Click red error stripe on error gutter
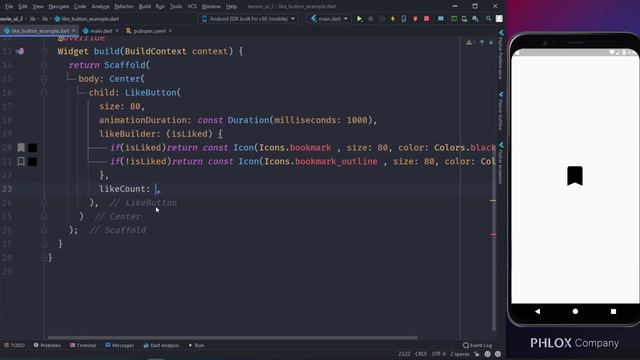The height and width of the screenshot is (360, 640). click(493, 235)
